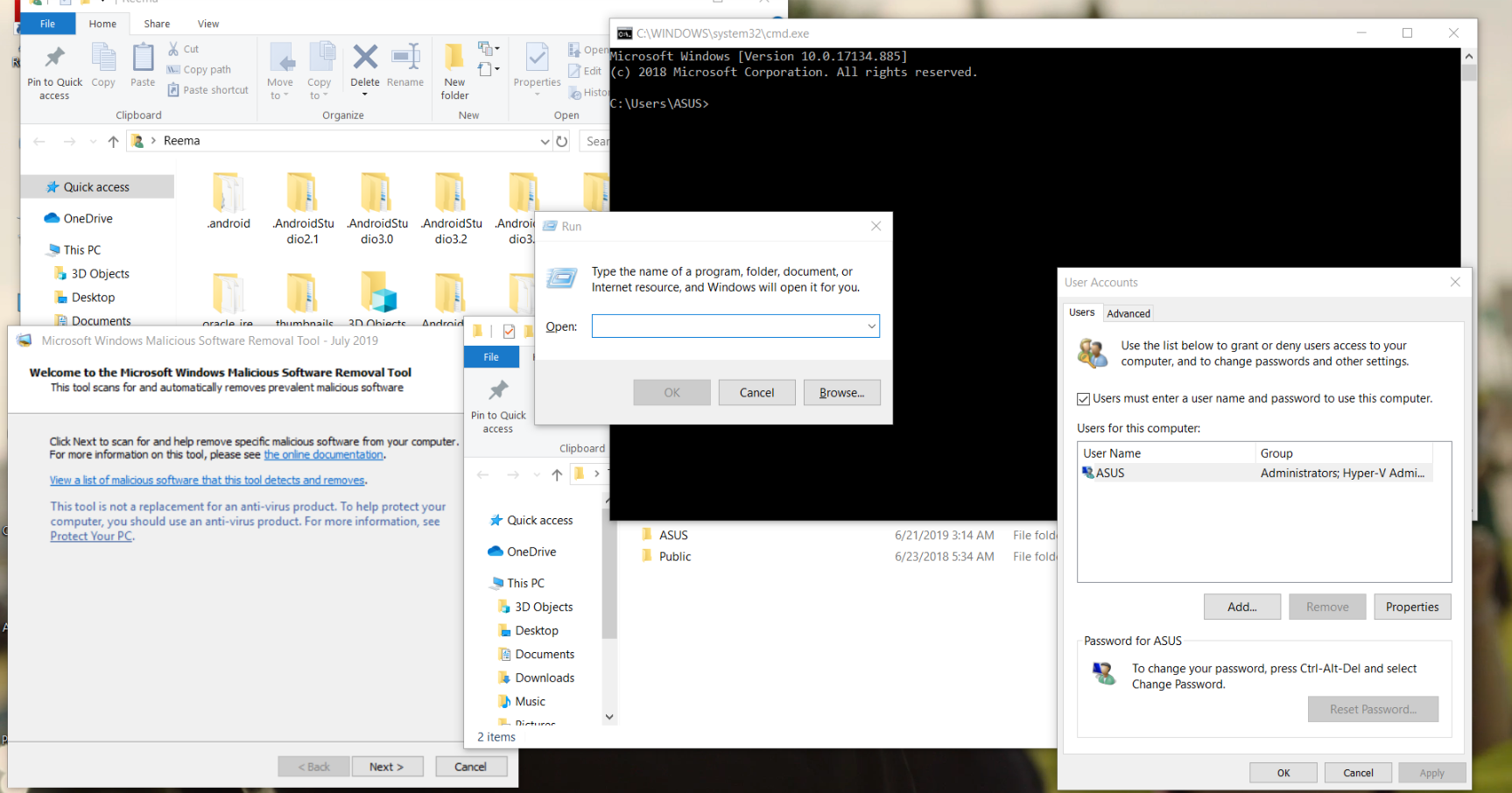1512x793 pixels.
Task: Open the AndroidStudio2.1 folder
Action: pos(303,208)
